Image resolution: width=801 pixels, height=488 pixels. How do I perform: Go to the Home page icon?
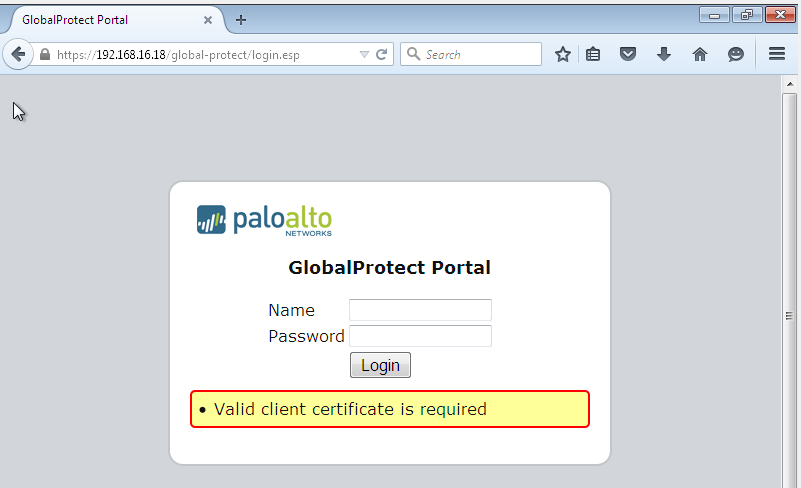coord(699,55)
